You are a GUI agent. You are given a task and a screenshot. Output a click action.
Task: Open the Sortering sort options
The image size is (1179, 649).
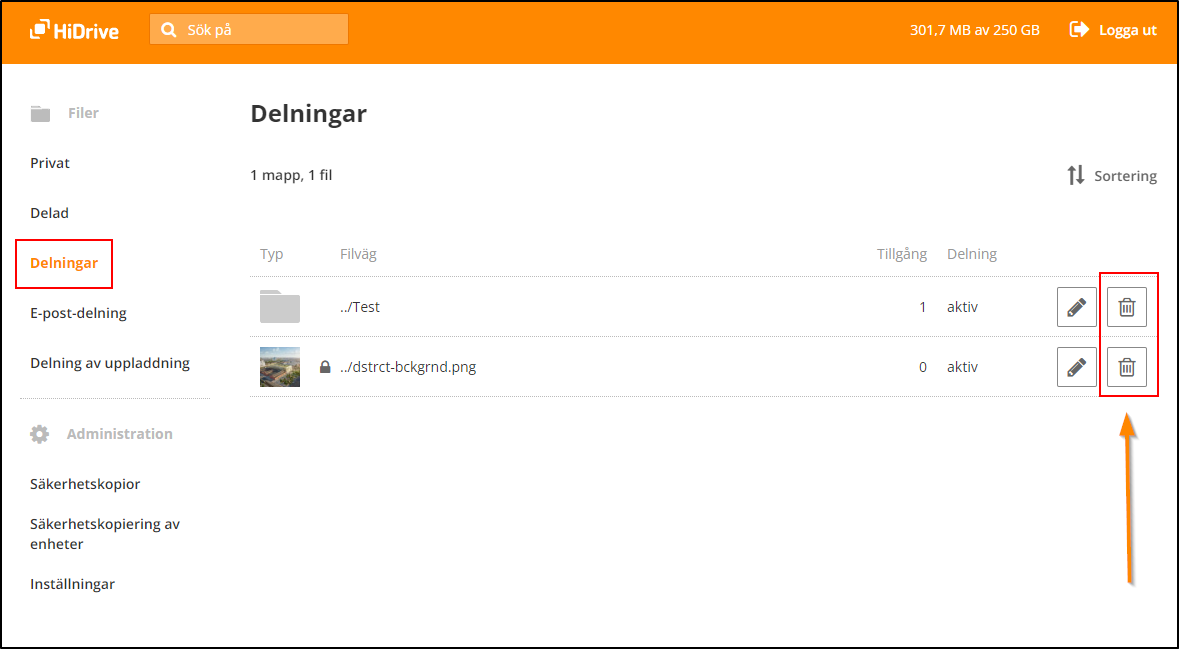click(x=1111, y=176)
